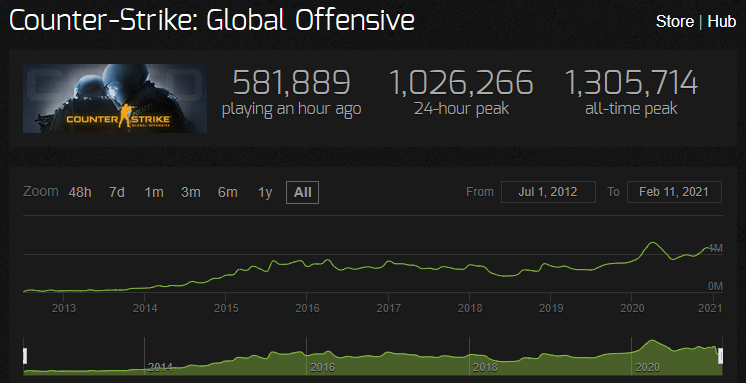Open the Store link

point(674,21)
